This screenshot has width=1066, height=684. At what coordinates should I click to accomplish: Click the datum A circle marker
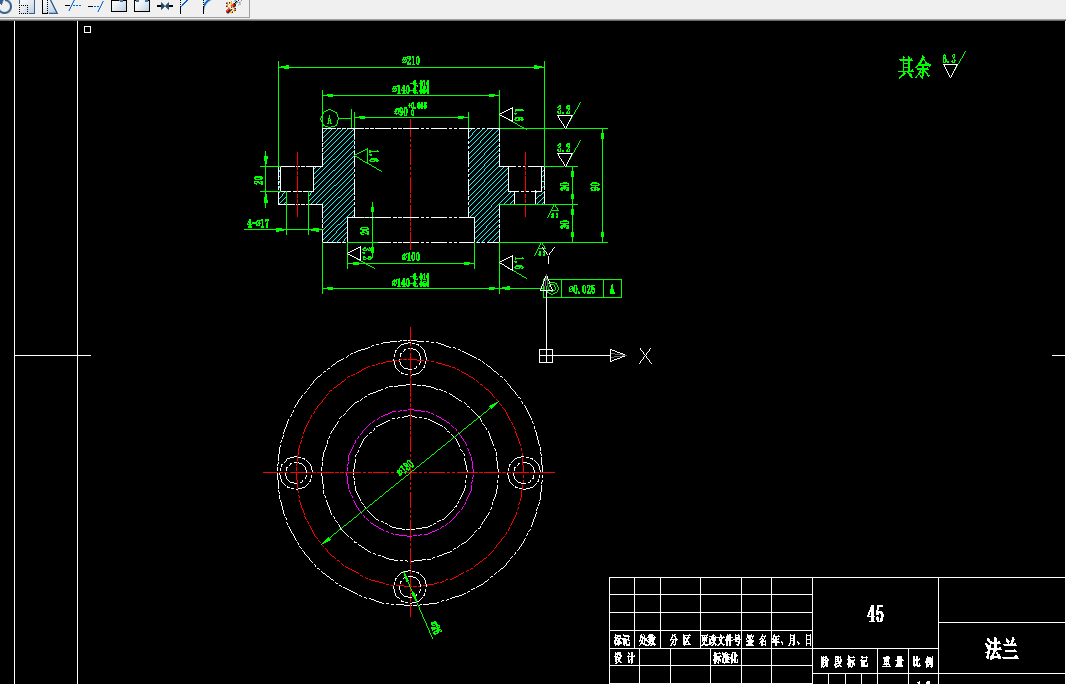(x=330, y=119)
